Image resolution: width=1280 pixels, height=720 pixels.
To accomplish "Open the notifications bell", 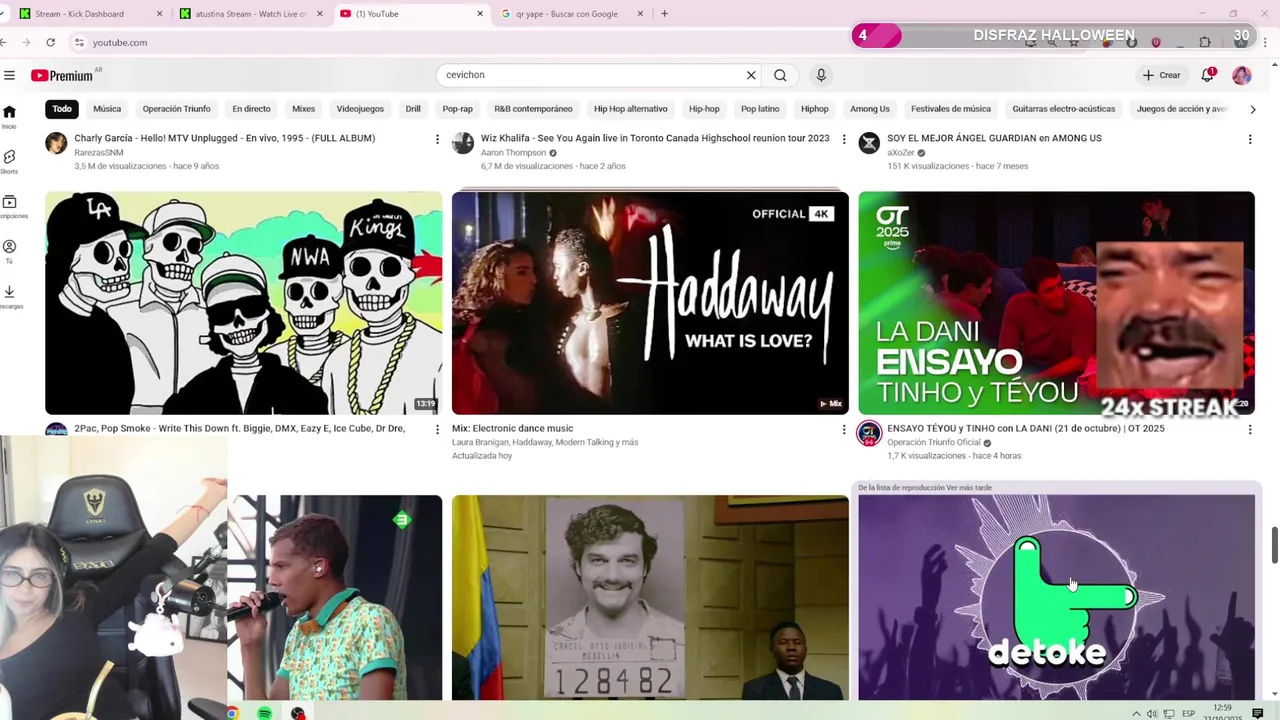I will pos(1208,75).
